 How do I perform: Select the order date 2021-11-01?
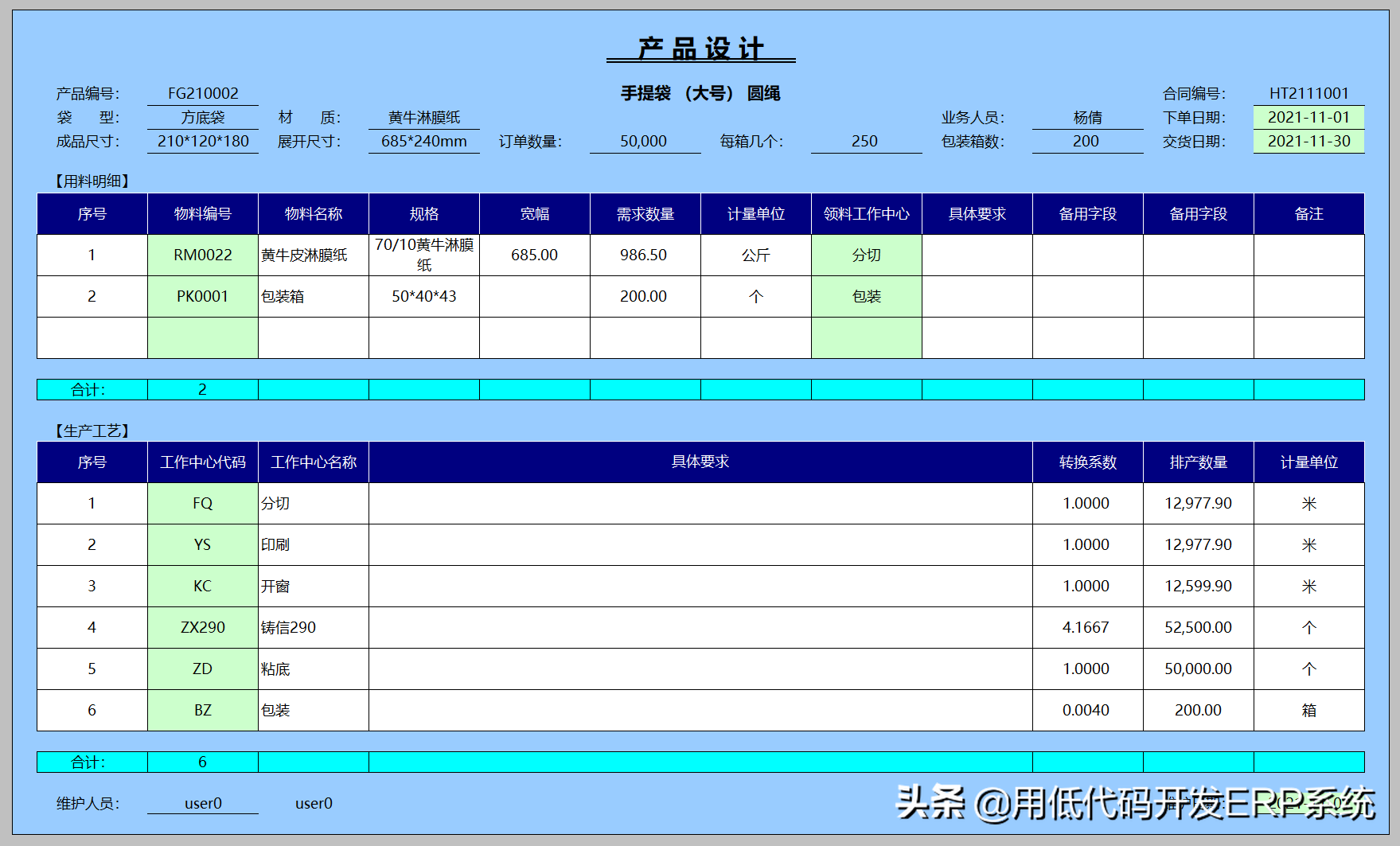click(x=1308, y=118)
